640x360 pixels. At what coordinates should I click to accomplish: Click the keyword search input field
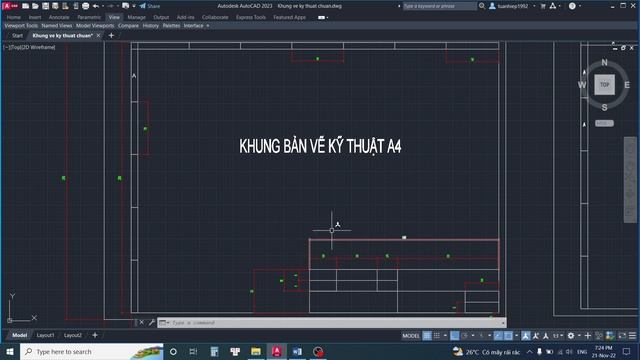tap(440, 6)
